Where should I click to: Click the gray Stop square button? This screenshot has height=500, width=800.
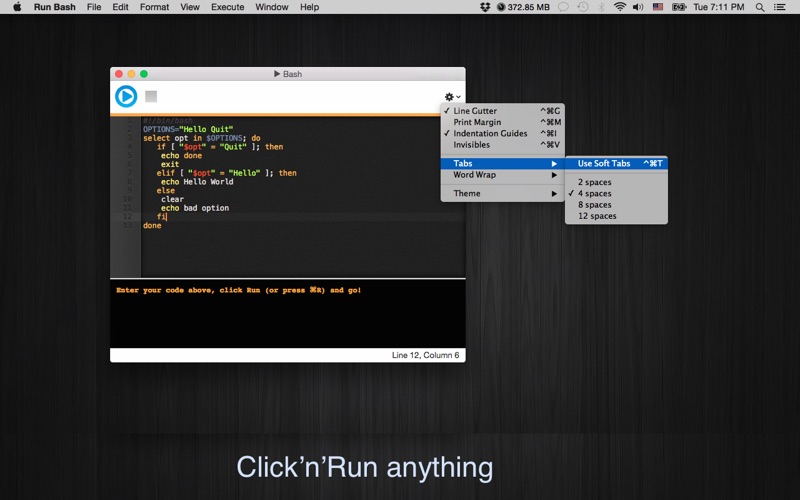tap(151, 96)
